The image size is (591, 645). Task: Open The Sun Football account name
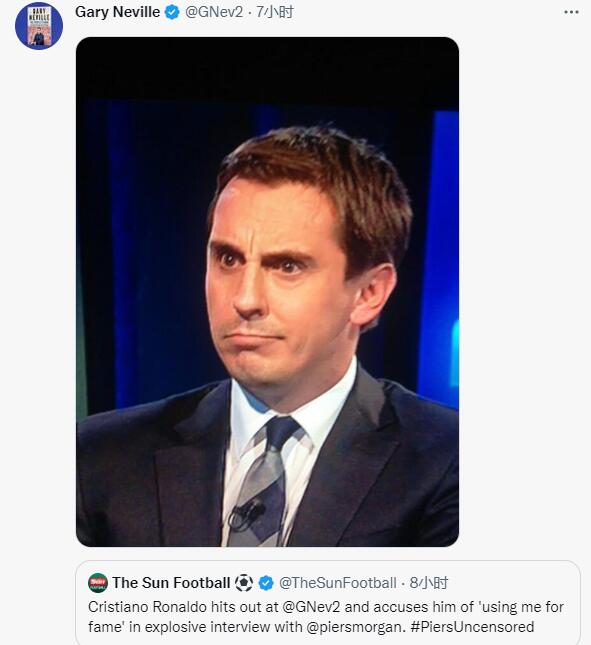coord(171,583)
